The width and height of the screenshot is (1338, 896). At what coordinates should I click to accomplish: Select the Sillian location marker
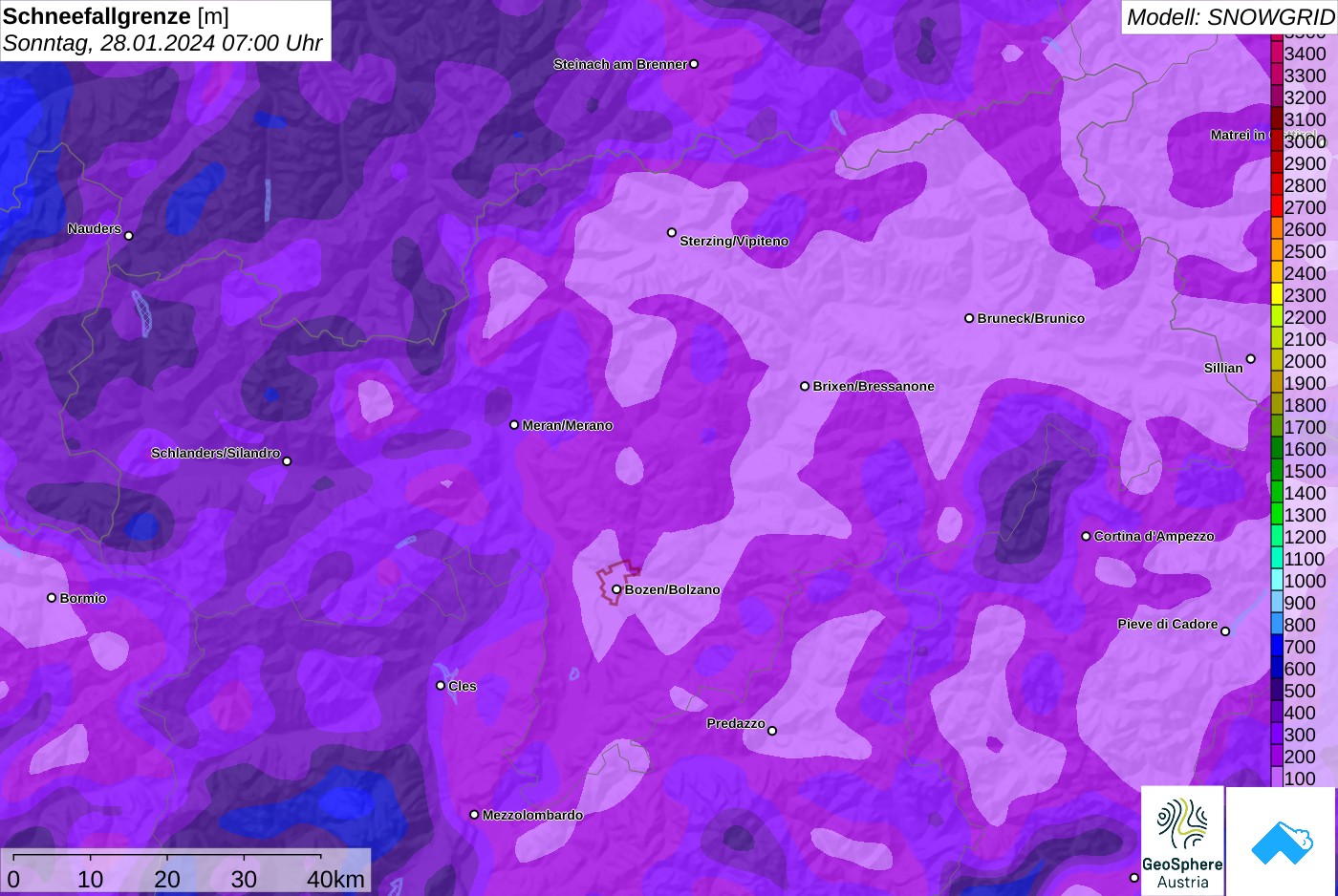click(1251, 359)
